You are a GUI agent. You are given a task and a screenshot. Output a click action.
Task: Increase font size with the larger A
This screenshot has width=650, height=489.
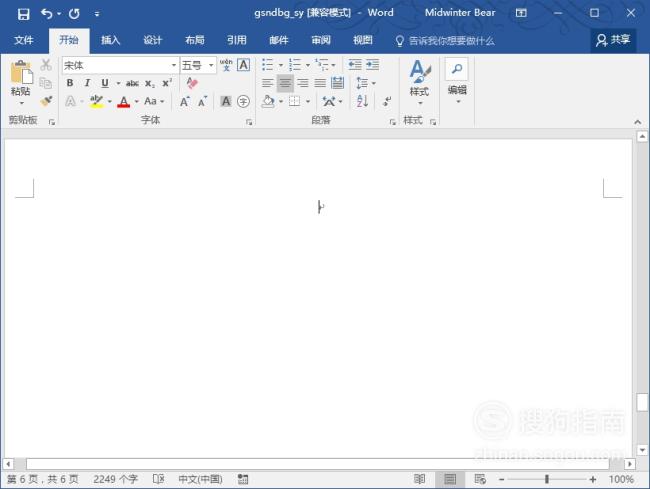(x=185, y=101)
